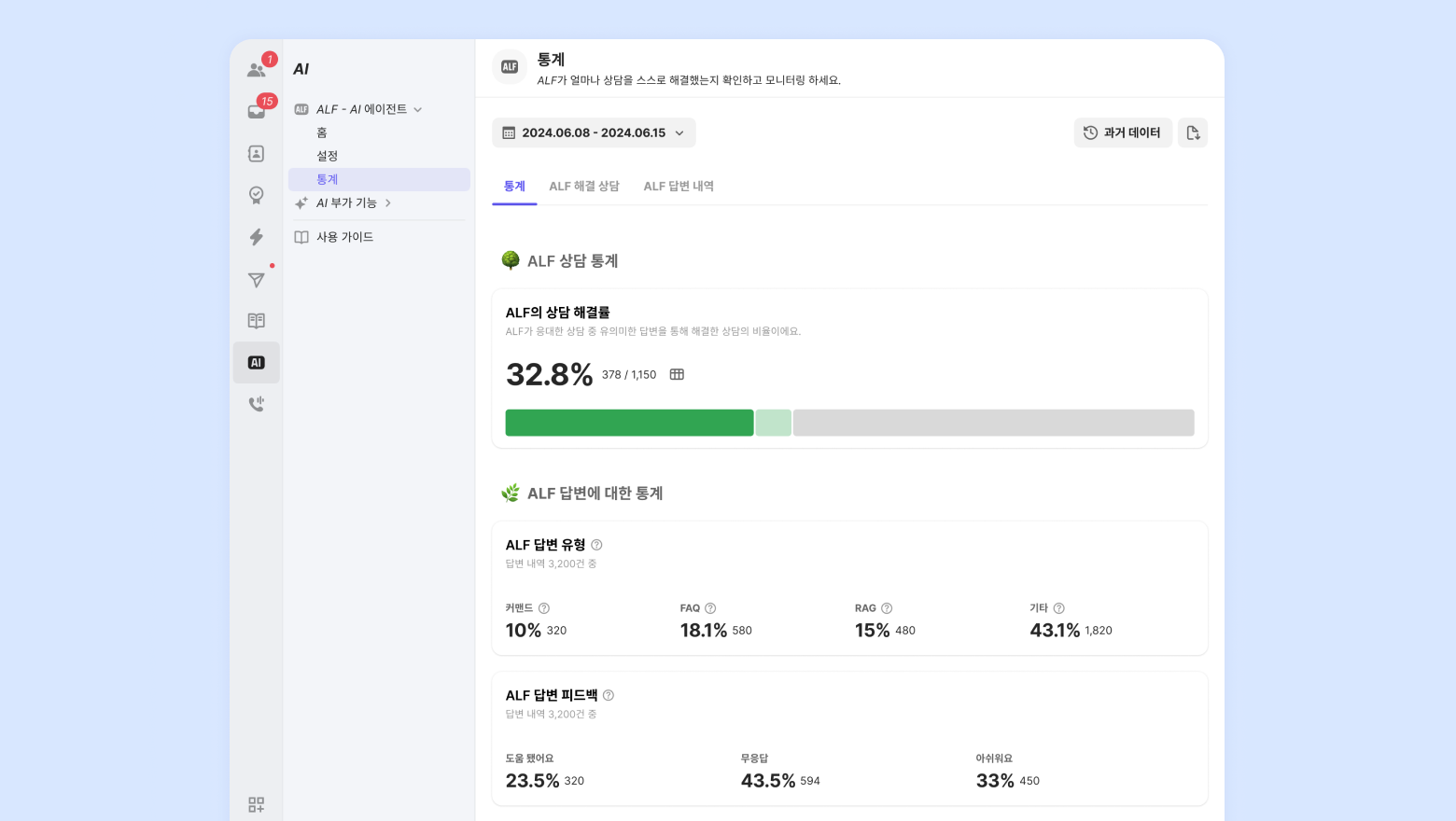Collapse the ALF - AI 에이전트 section
1456x821 pixels.
click(x=417, y=110)
